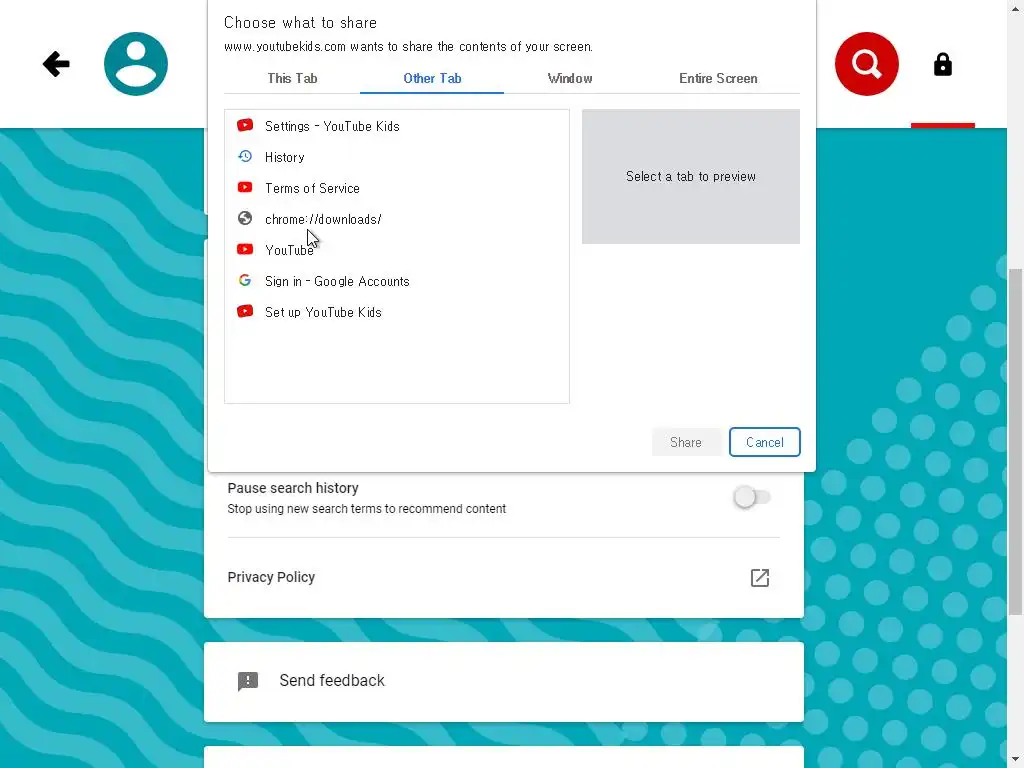Click the YouTube row's red favicon
Viewport: 1024px width, 768px height.
pos(245,249)
